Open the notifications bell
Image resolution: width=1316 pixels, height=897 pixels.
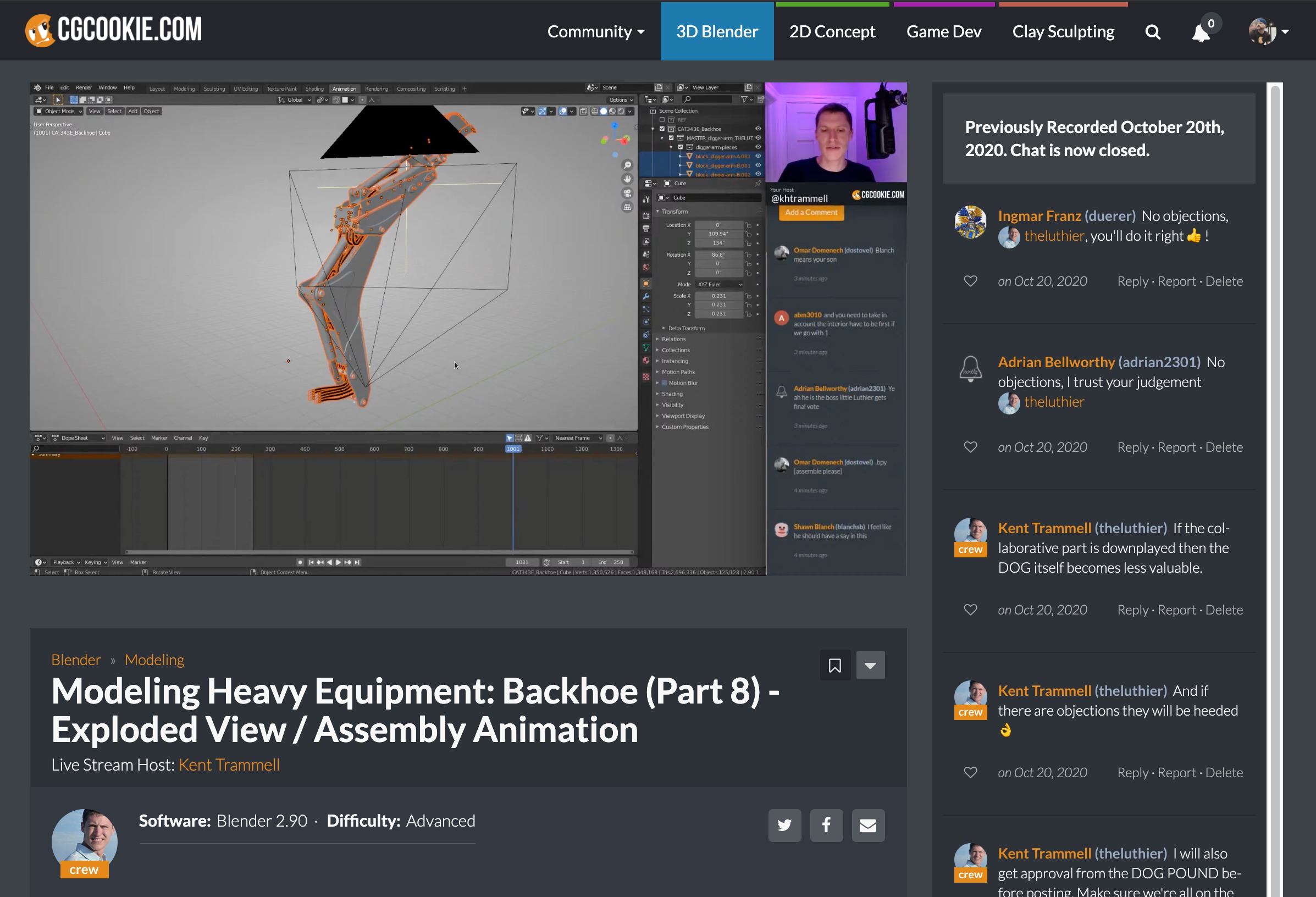(x=1201, y=33)
